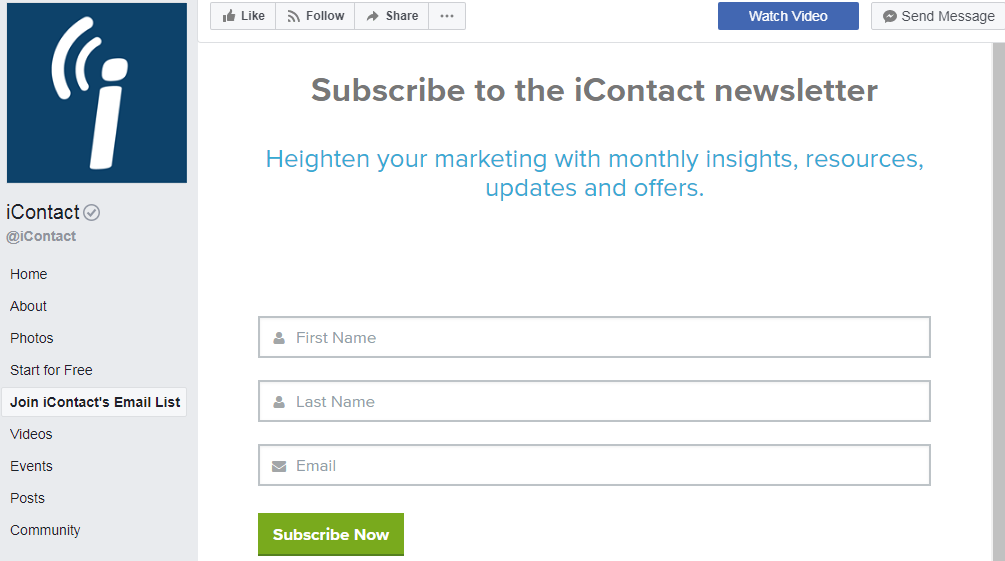
Task: Click the Share arrow icon
Action: pos(372,17)
